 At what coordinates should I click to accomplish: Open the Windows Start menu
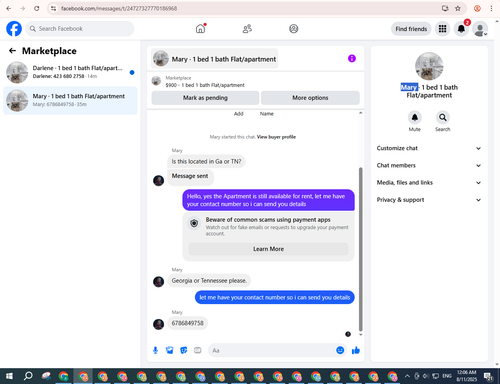coord(9,376)
